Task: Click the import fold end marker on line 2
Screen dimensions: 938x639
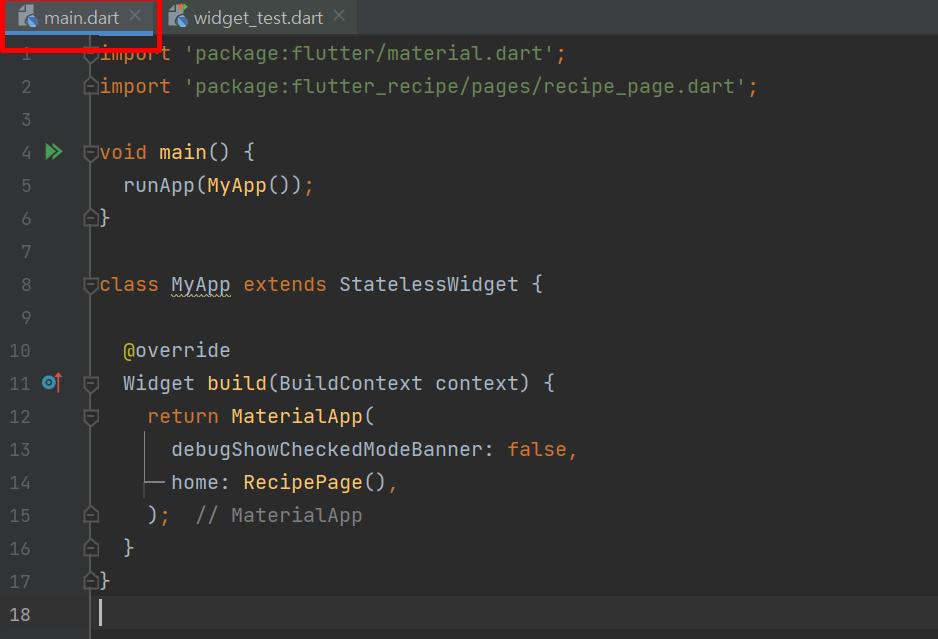Action: (x=91, y=87)
